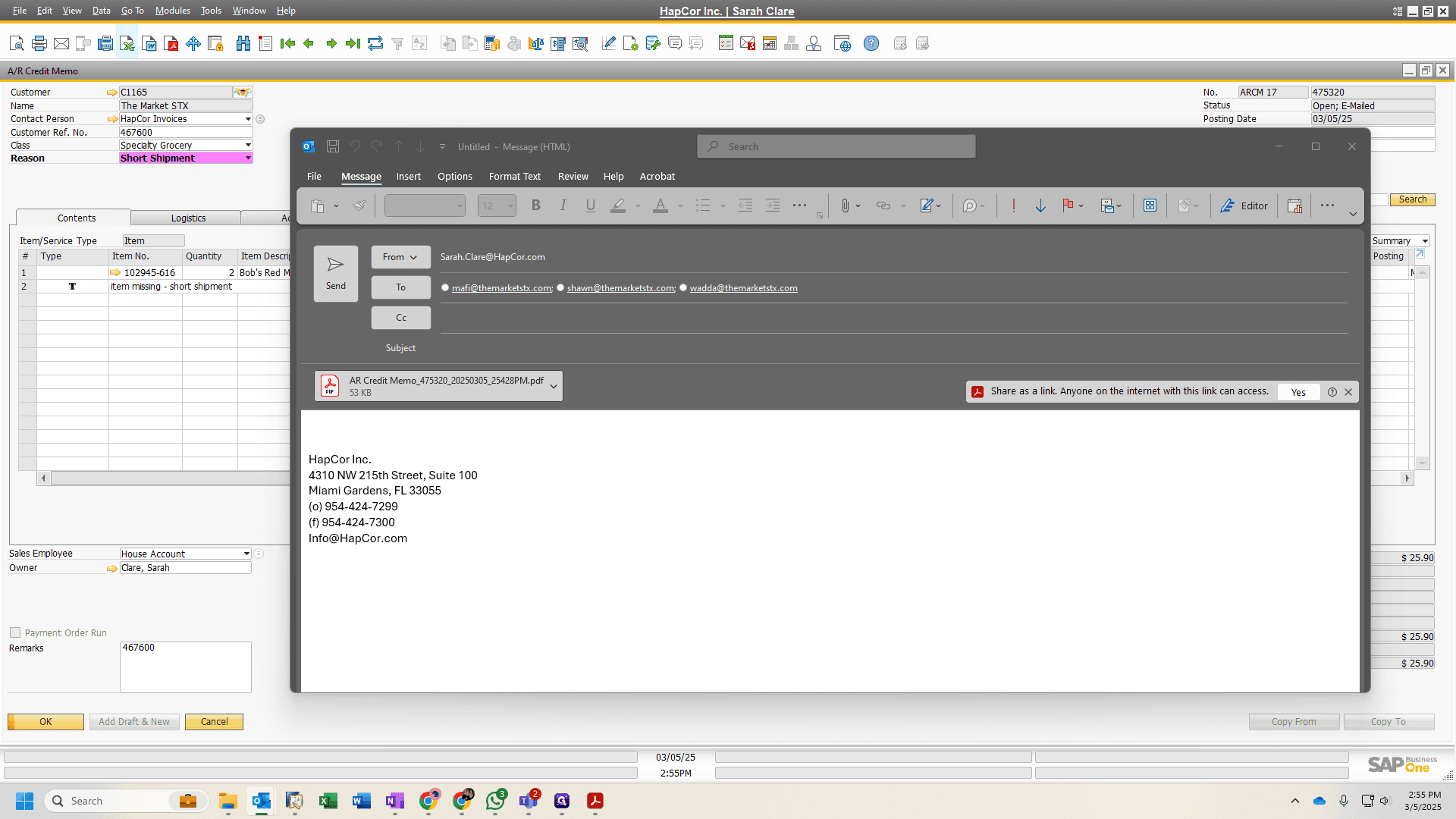Open Excel from the Windows taskbar
1456x819 pixels.
click(328, 801)
